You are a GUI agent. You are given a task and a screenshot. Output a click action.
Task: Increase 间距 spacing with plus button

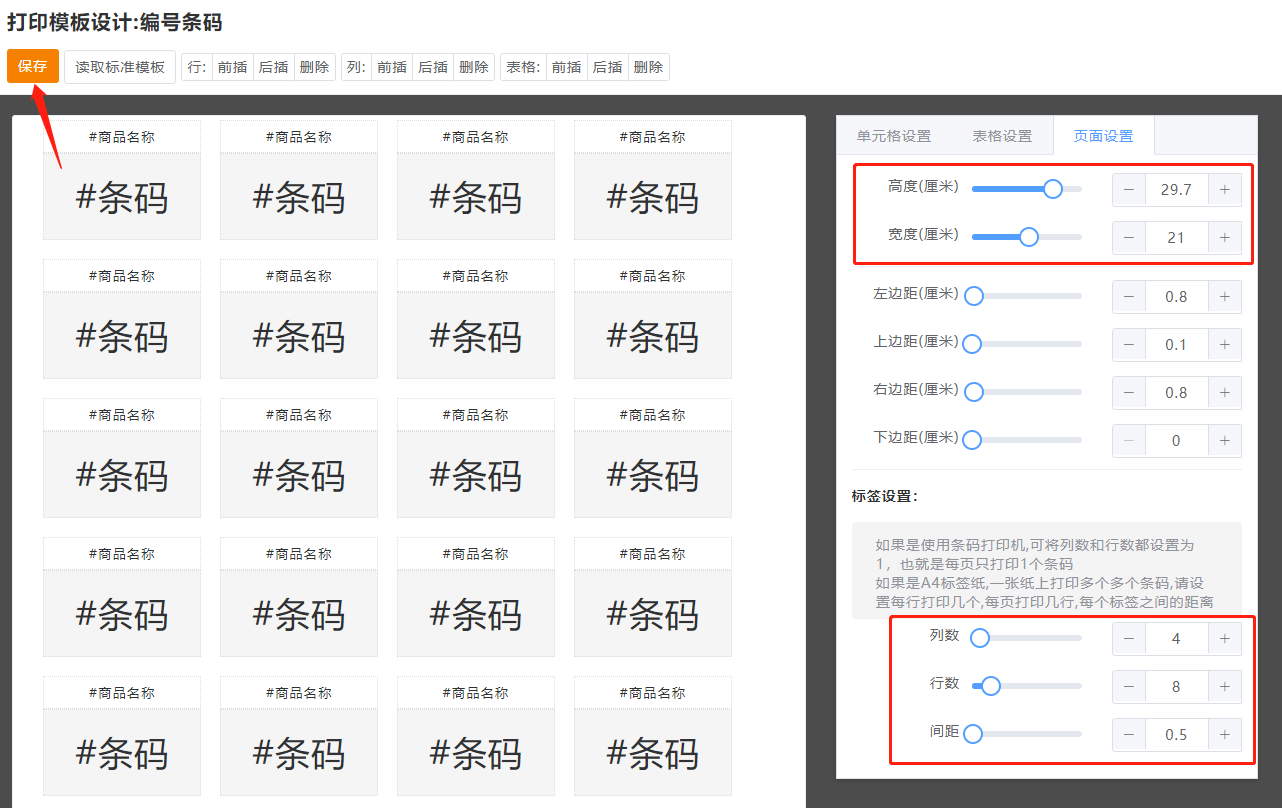point(1224,735)
